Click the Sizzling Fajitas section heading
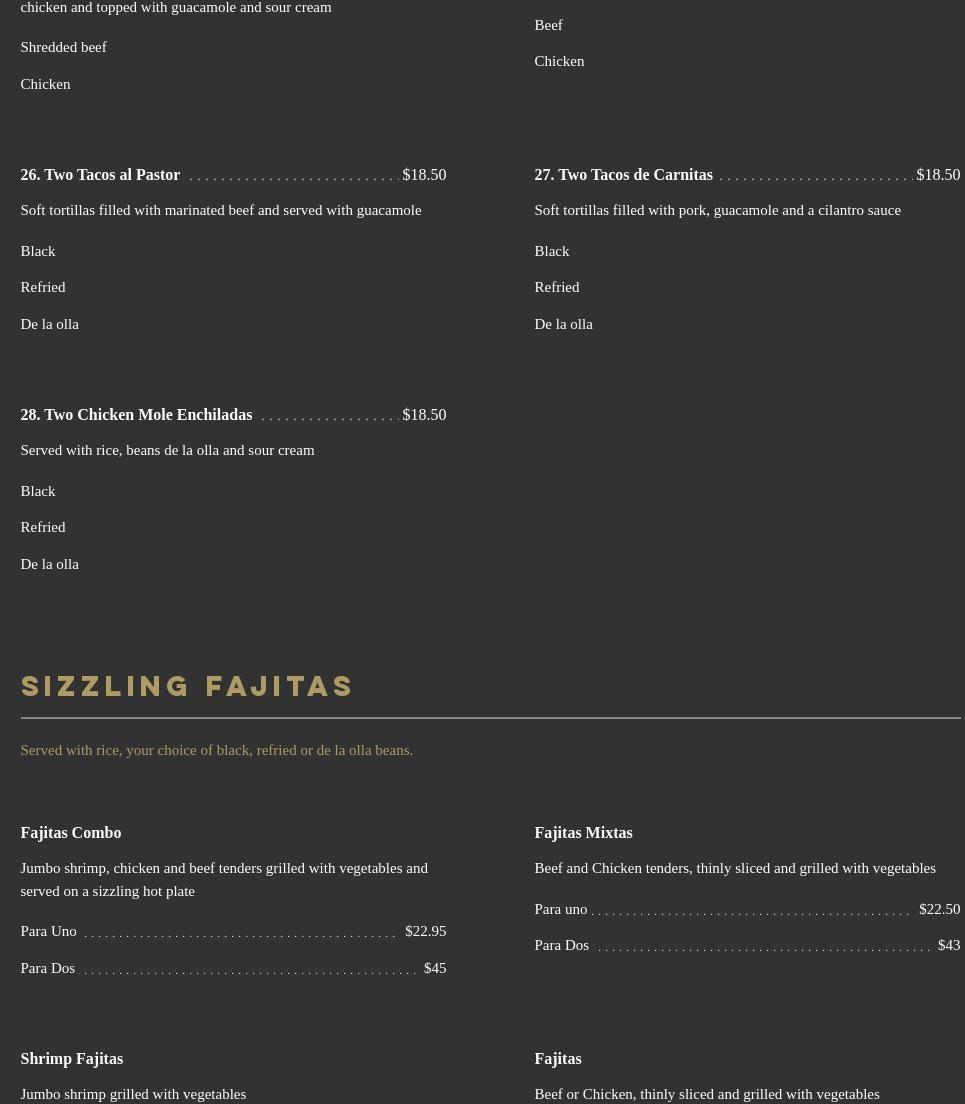 coord(187,686)
